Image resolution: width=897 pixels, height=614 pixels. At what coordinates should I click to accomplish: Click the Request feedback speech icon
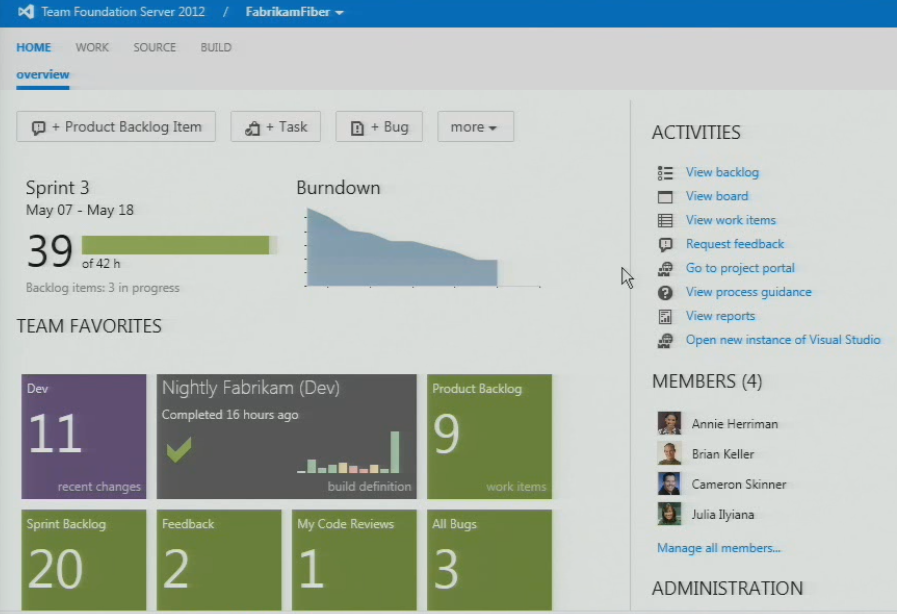click(665, 245)
